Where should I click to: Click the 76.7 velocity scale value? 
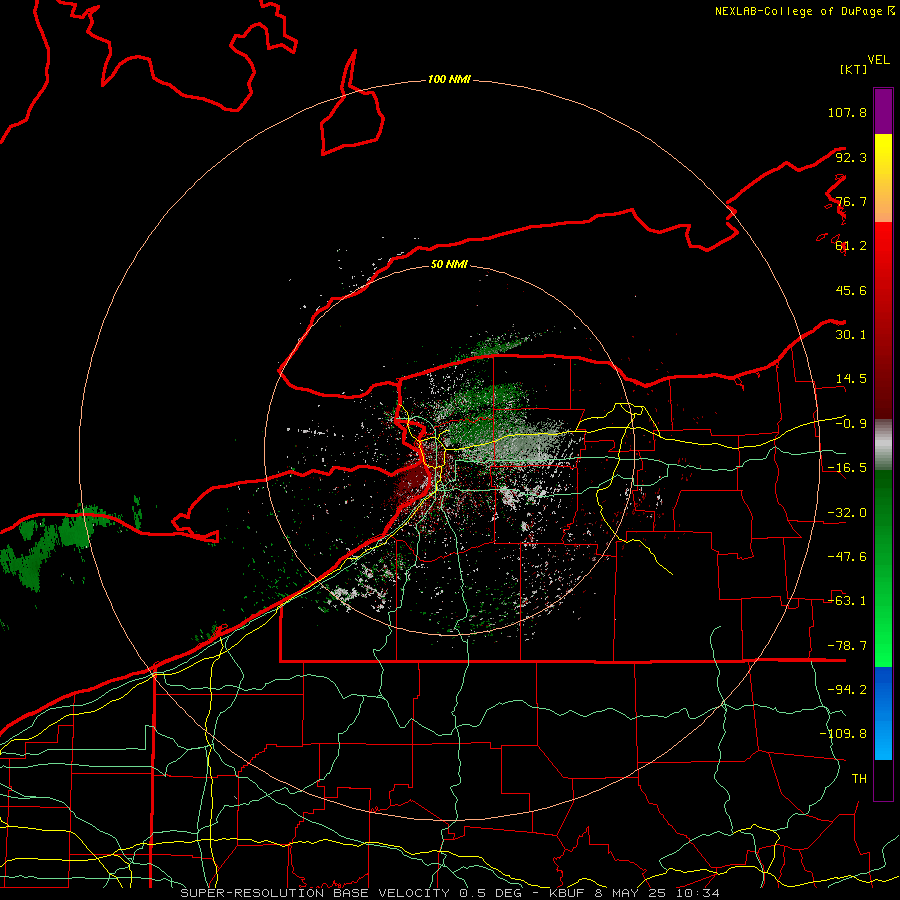tap(851, 201)
